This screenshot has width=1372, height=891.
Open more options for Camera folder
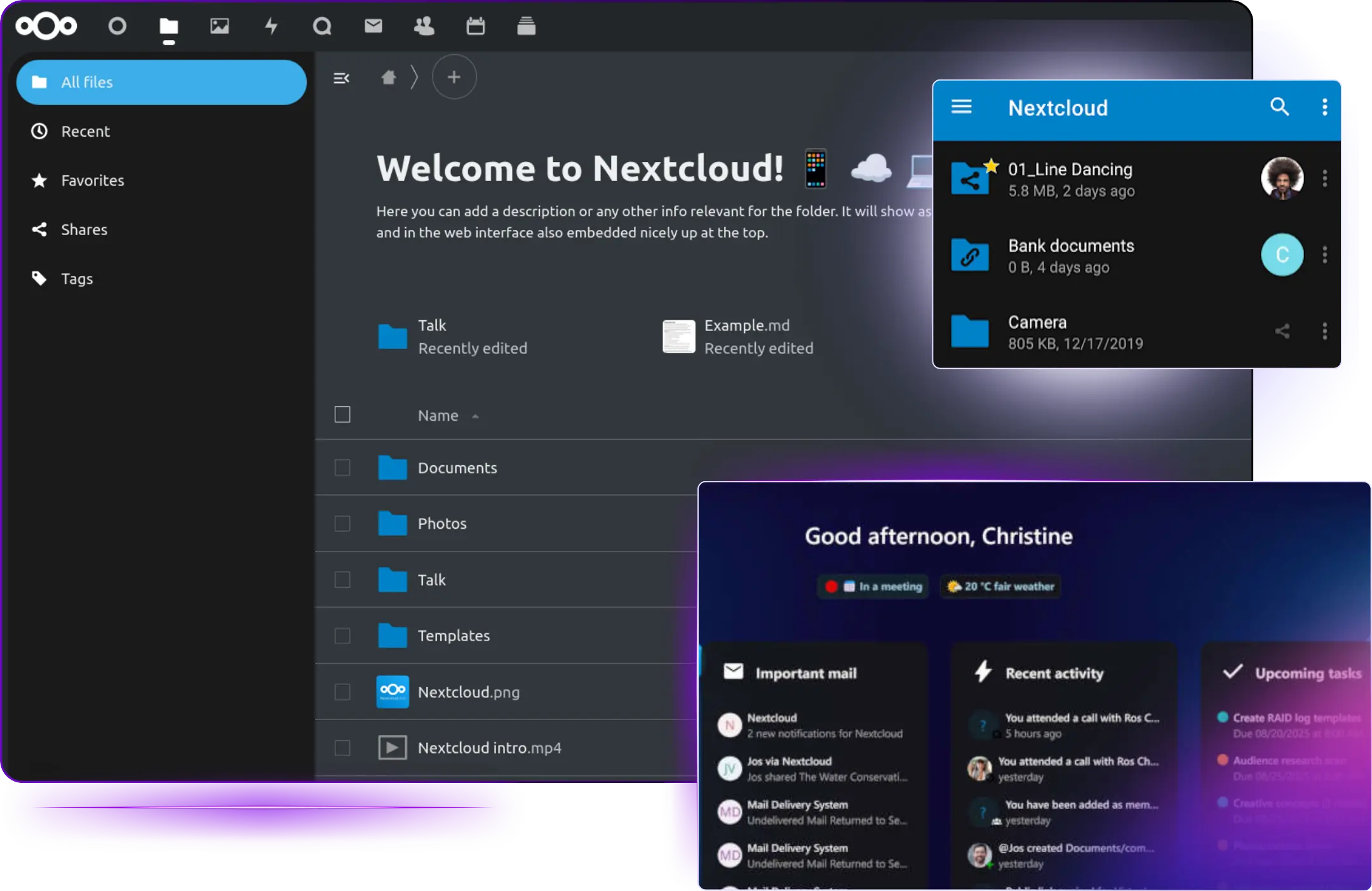click(x=1325, y=331)
